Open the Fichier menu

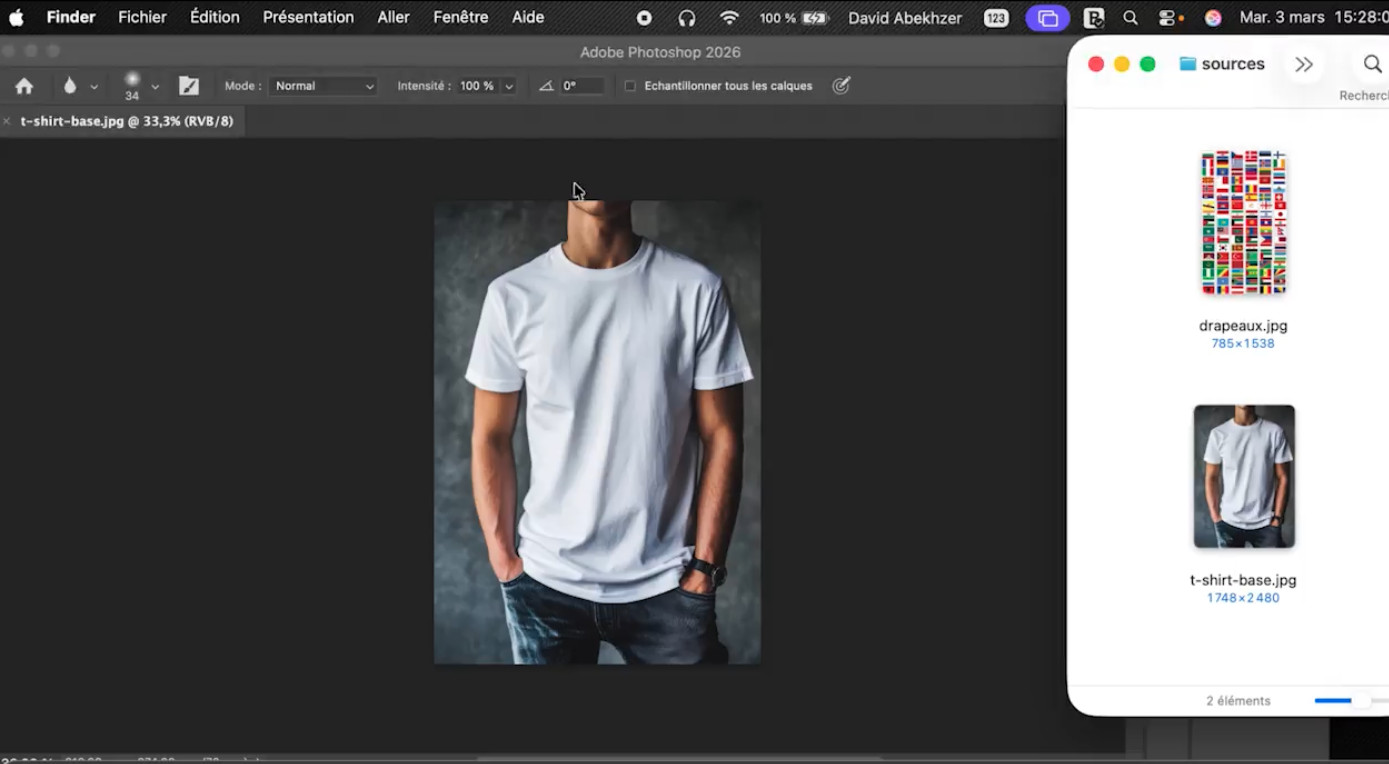(142, 17)
